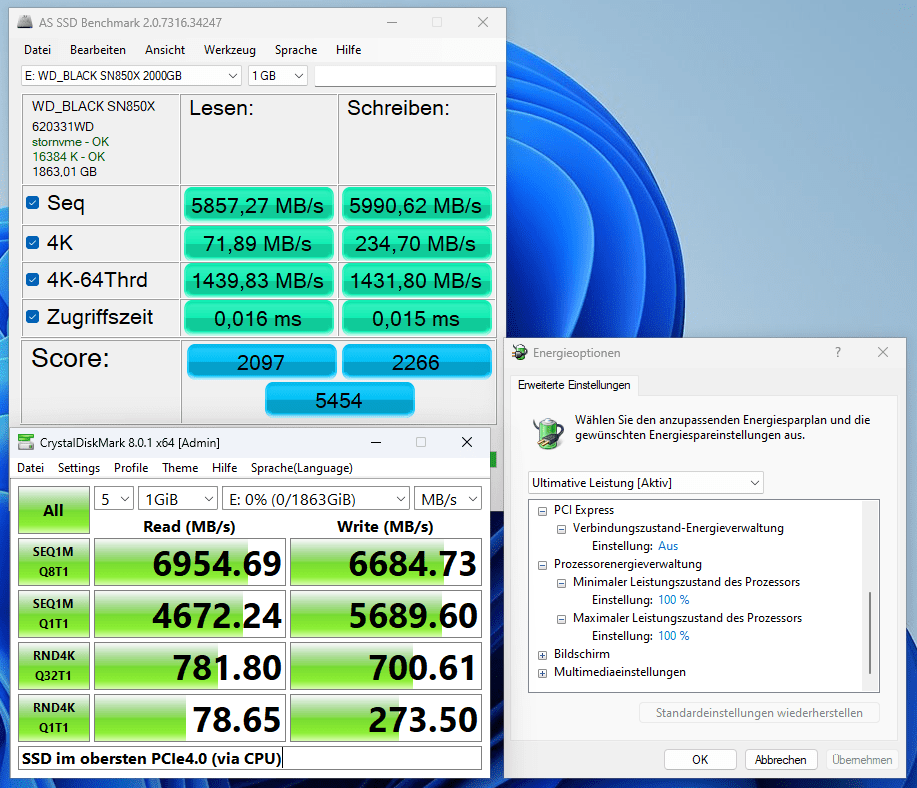917x788 pixels.
Task: Collapse the PCI Express tree node
Action: pyautogui.click(x=542, y=511)
